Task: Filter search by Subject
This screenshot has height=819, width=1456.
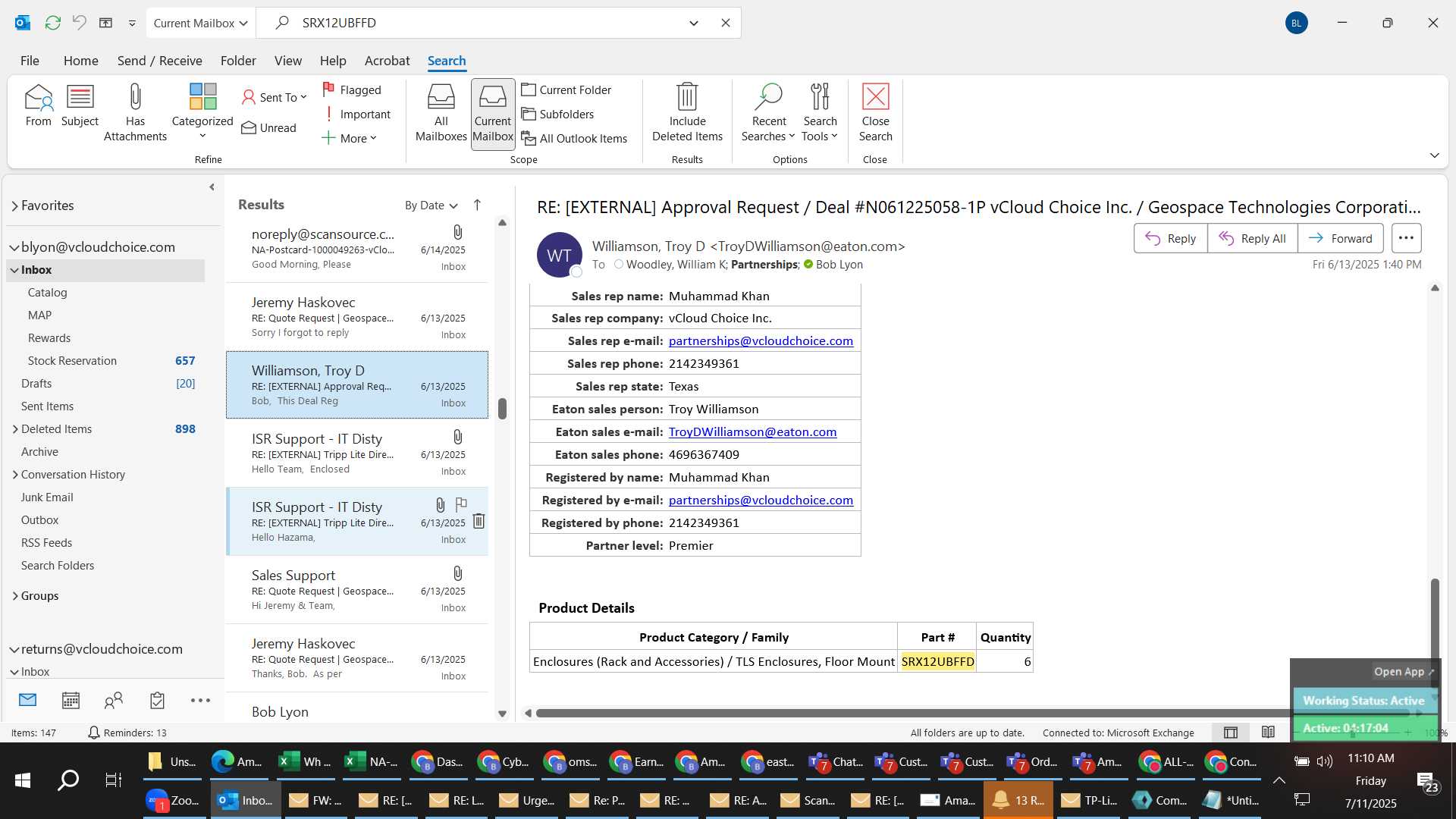Action: point(80,106)
